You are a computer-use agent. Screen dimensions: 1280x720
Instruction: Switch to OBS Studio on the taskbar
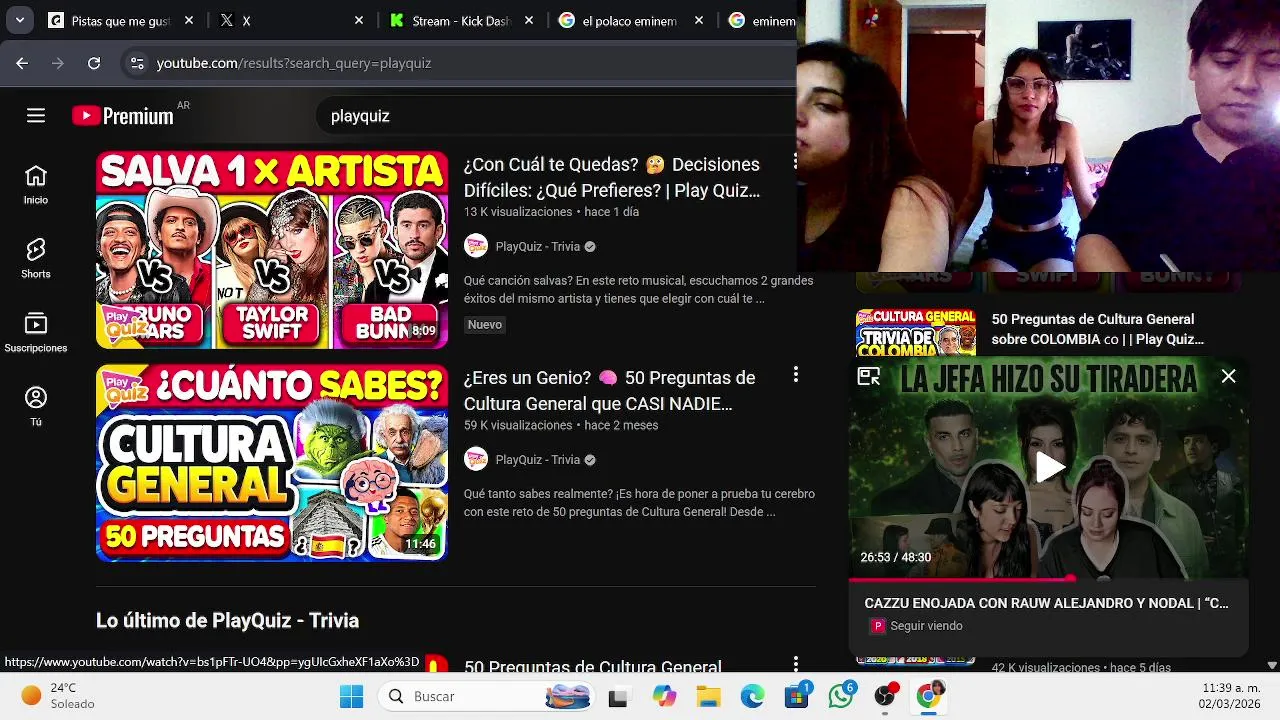pyautogui.click(x=885, y=696)
